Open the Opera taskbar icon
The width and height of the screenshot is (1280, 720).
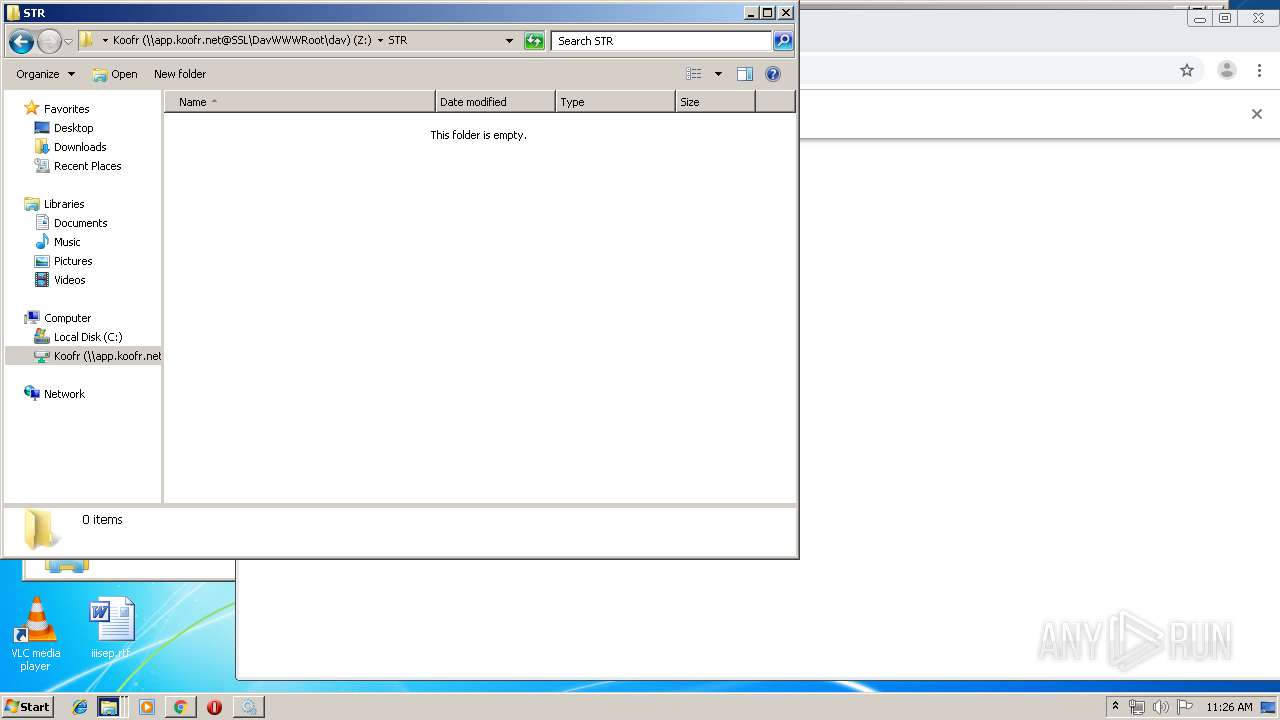(214, 707)
